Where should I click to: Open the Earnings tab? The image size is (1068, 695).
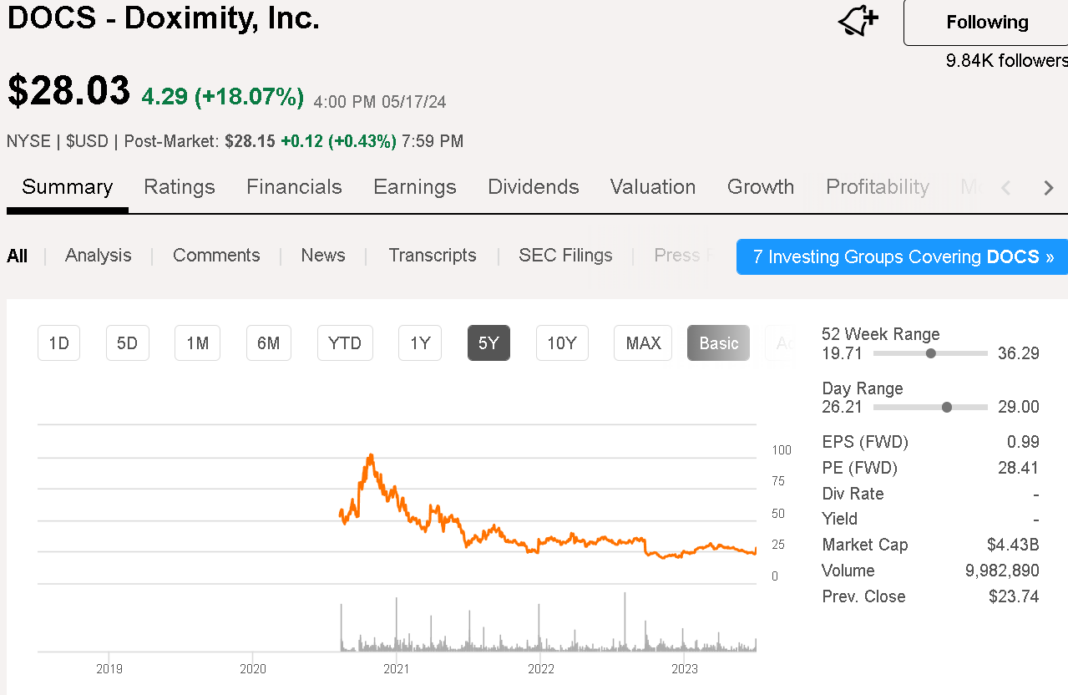[x=415, y=187]
